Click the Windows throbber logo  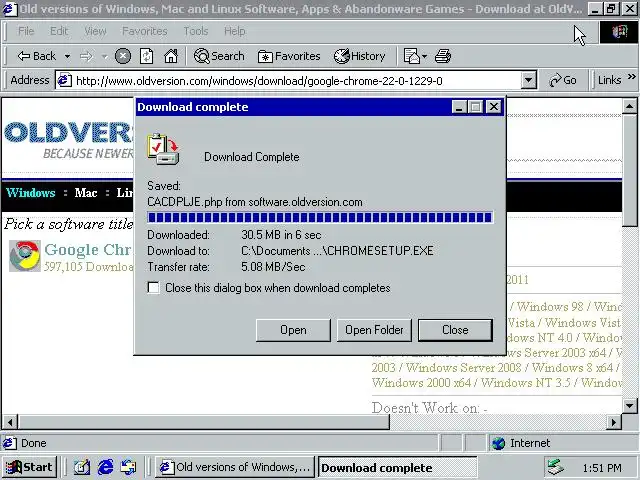point(618,31)
